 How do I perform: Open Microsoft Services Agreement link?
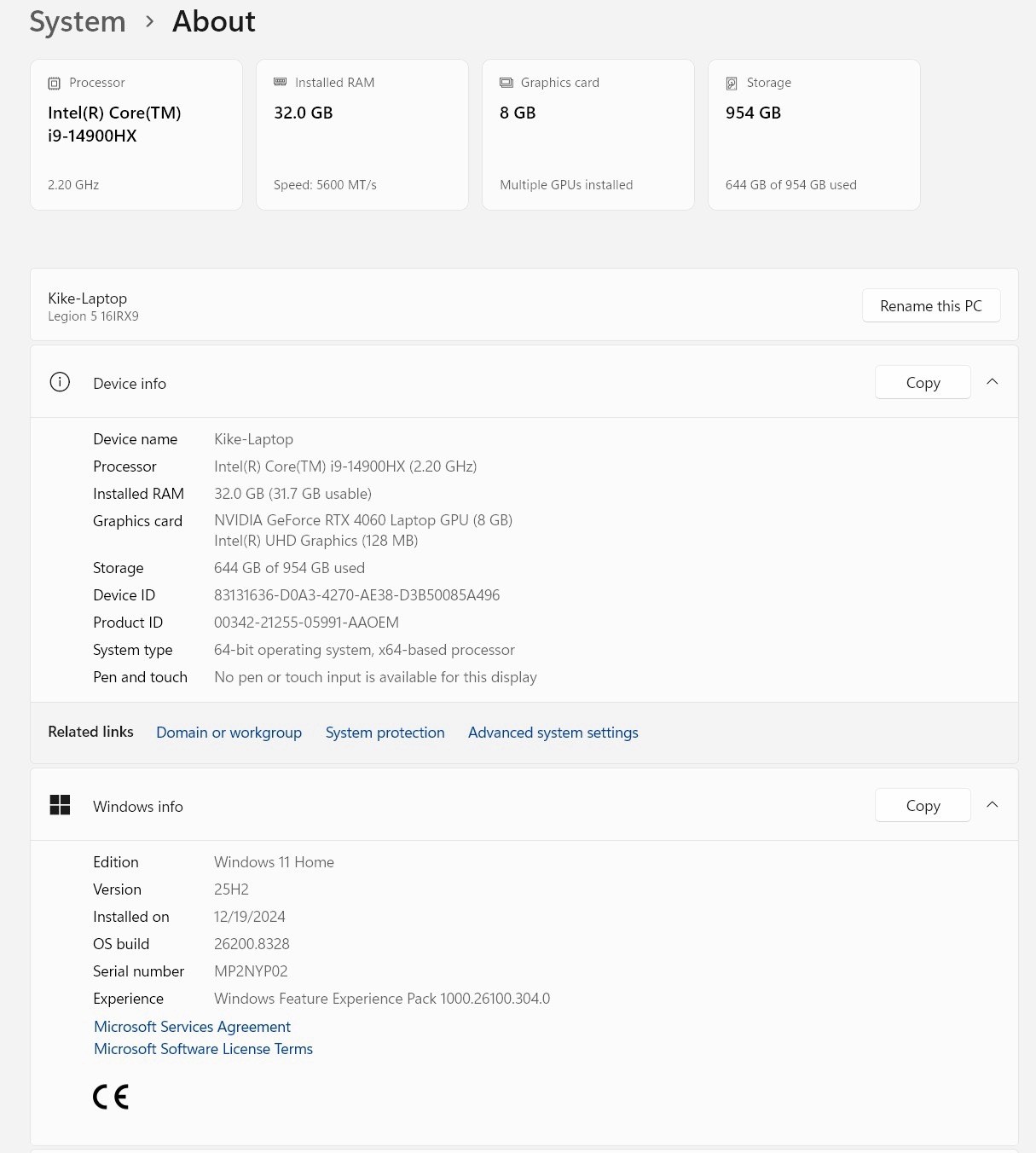[x=192, y=1027]
